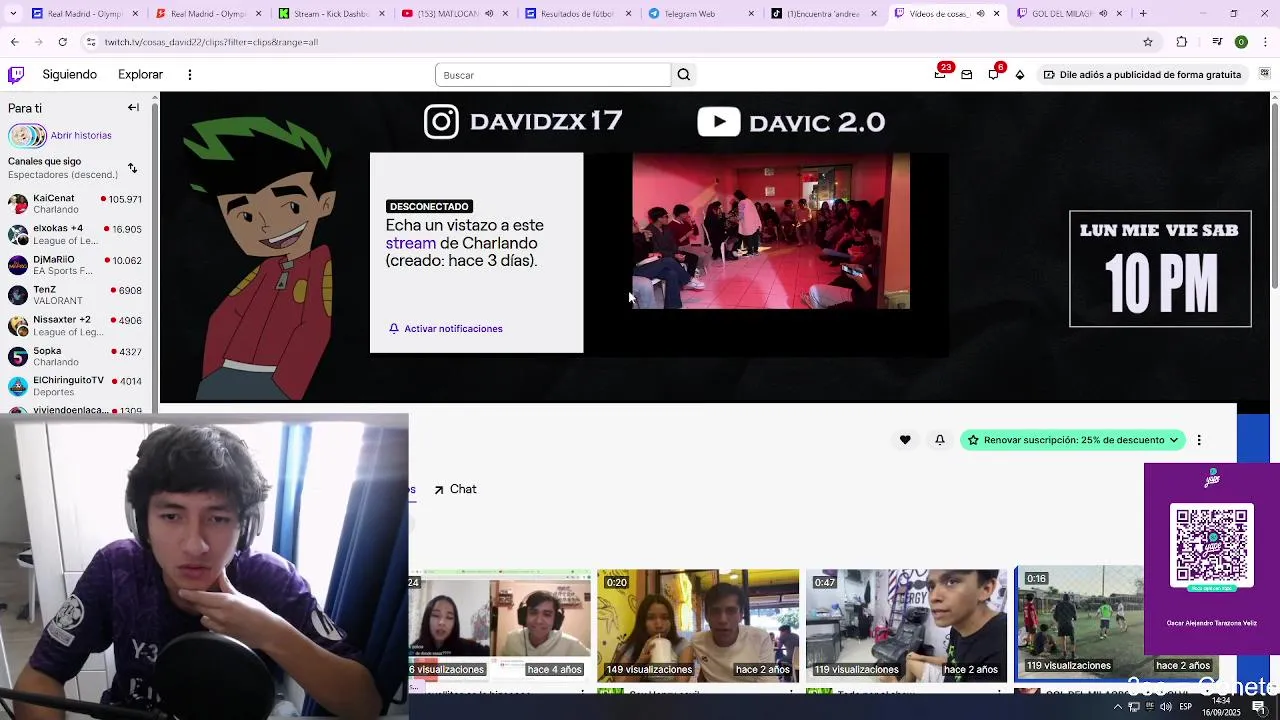Open Nissaxter +2 channel in sidebar
1280x720 pixels.
(x=75, y=325)
